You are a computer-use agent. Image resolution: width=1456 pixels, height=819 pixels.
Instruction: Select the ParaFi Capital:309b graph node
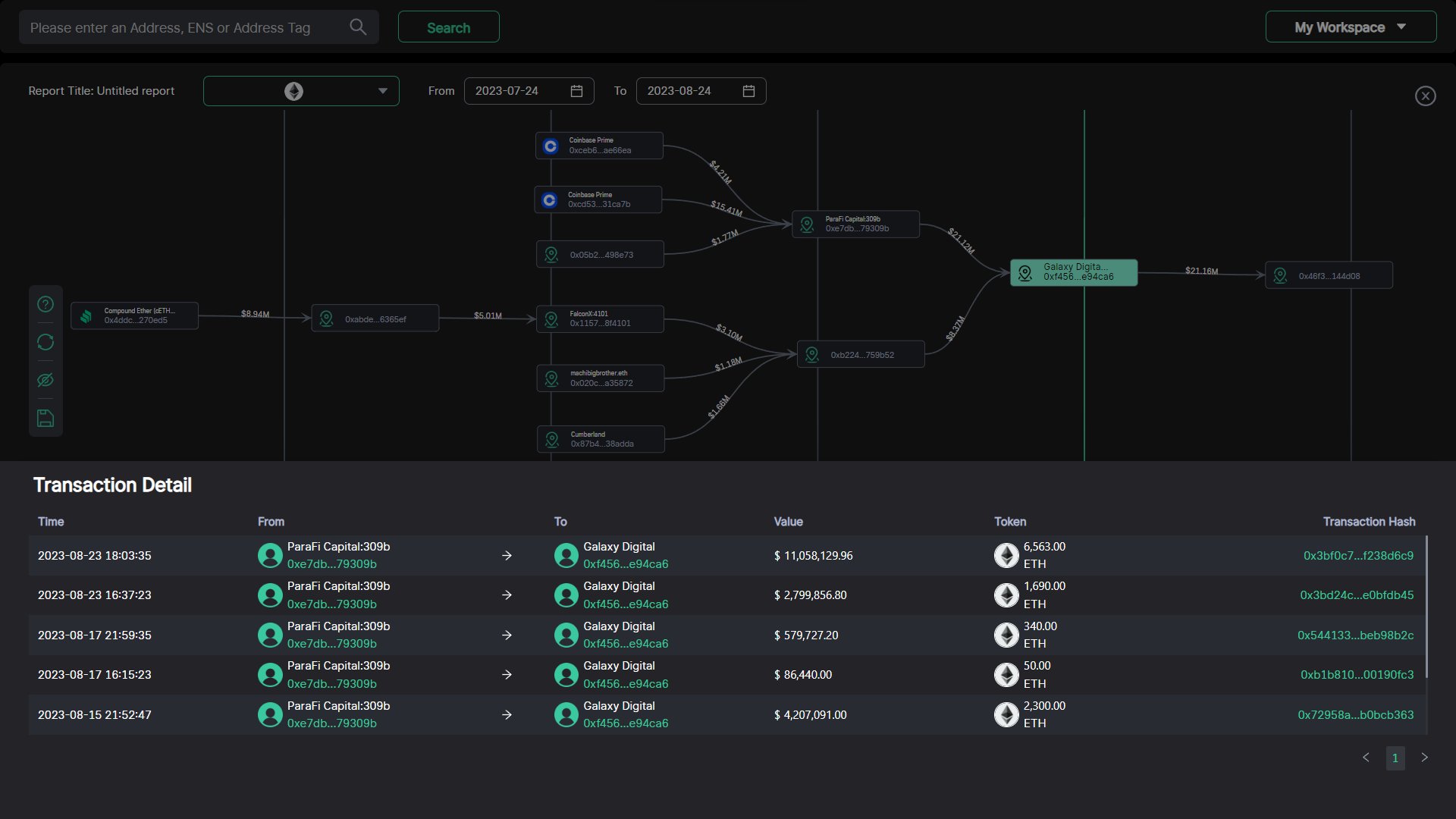click(x=855, y=224)
